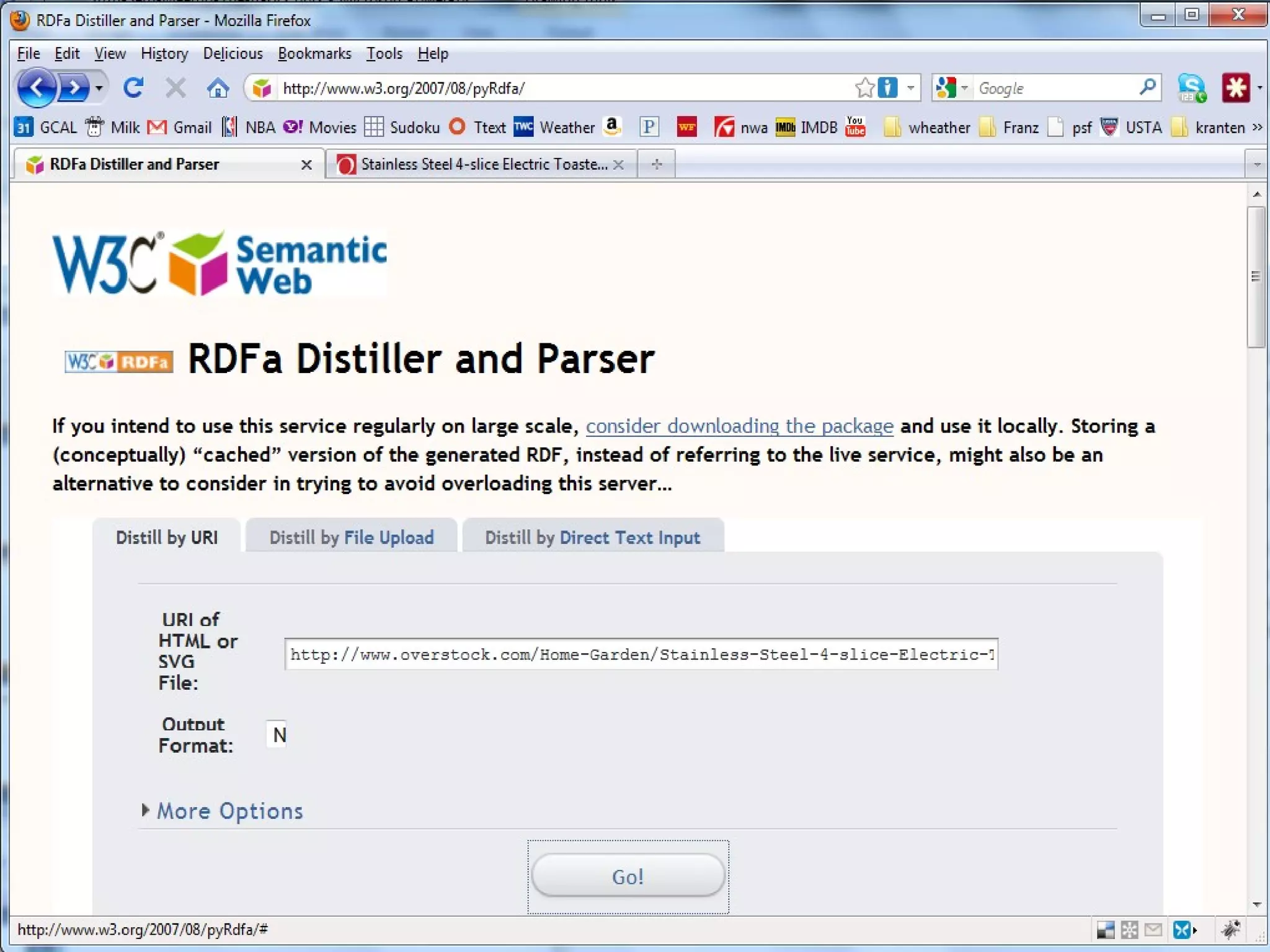Click the URI of HTML or SVG input field

641,654
